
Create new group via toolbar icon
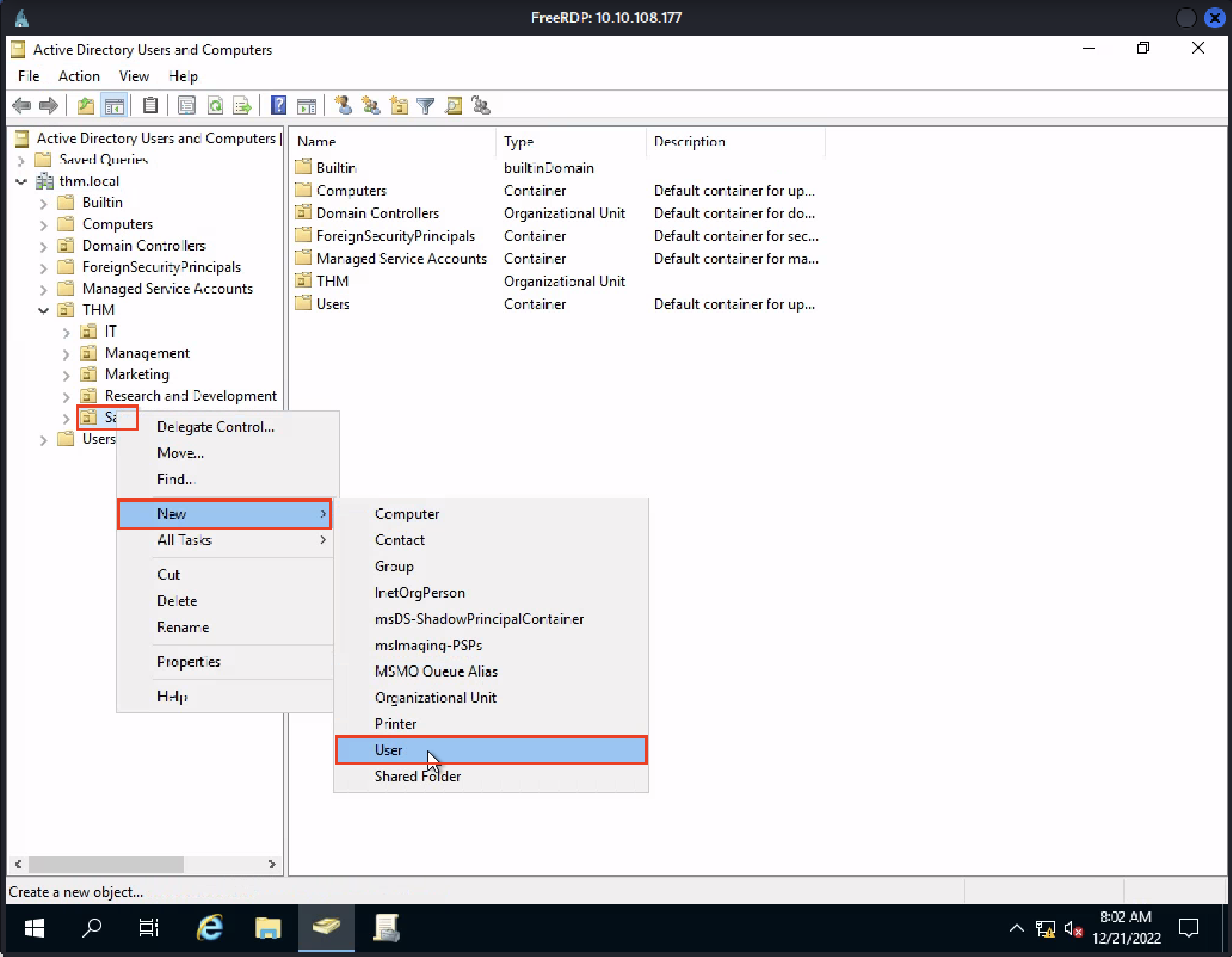pyautogui.click(x=371, y=105)
